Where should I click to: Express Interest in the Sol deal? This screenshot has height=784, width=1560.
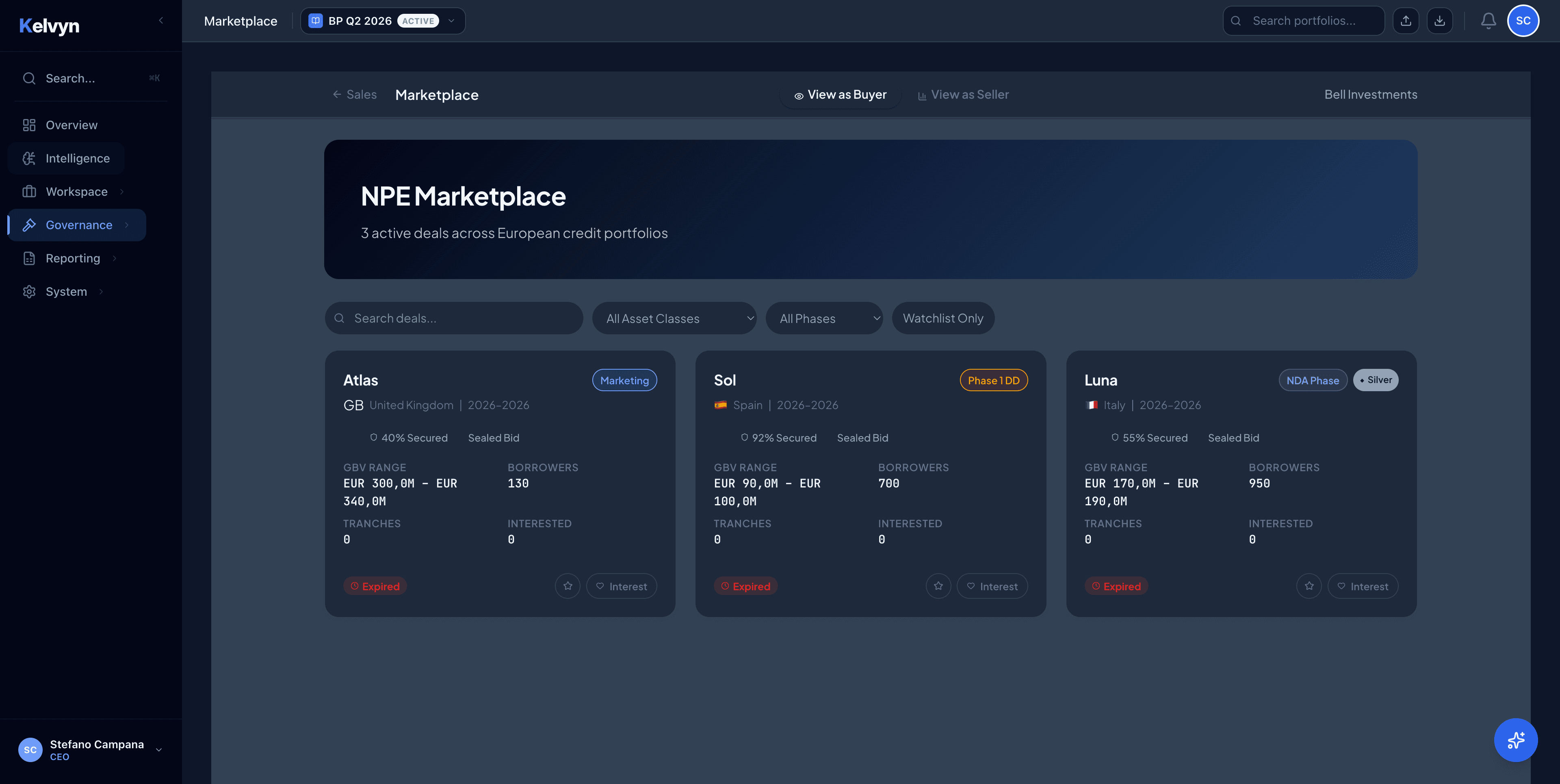coord(992,585)
